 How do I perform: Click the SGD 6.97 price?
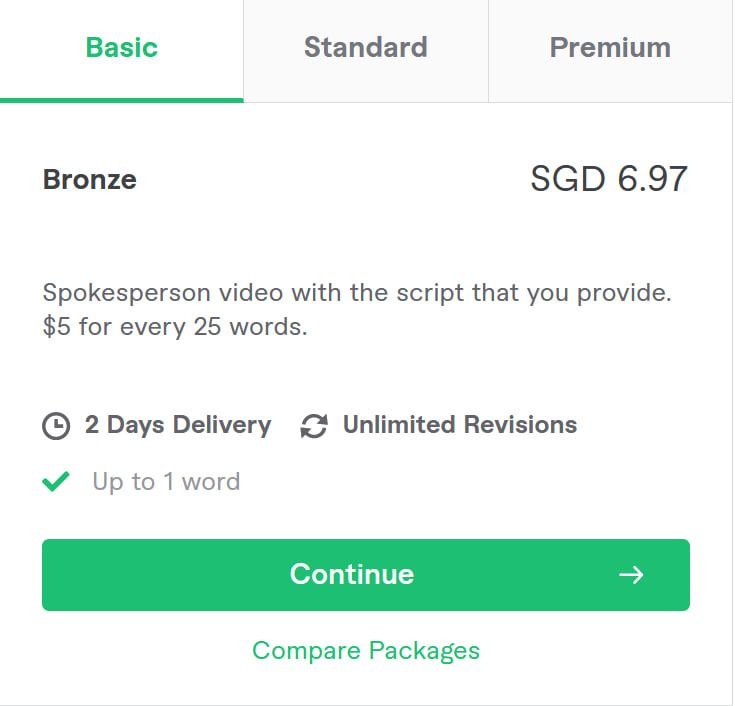[x=608, y=180]
